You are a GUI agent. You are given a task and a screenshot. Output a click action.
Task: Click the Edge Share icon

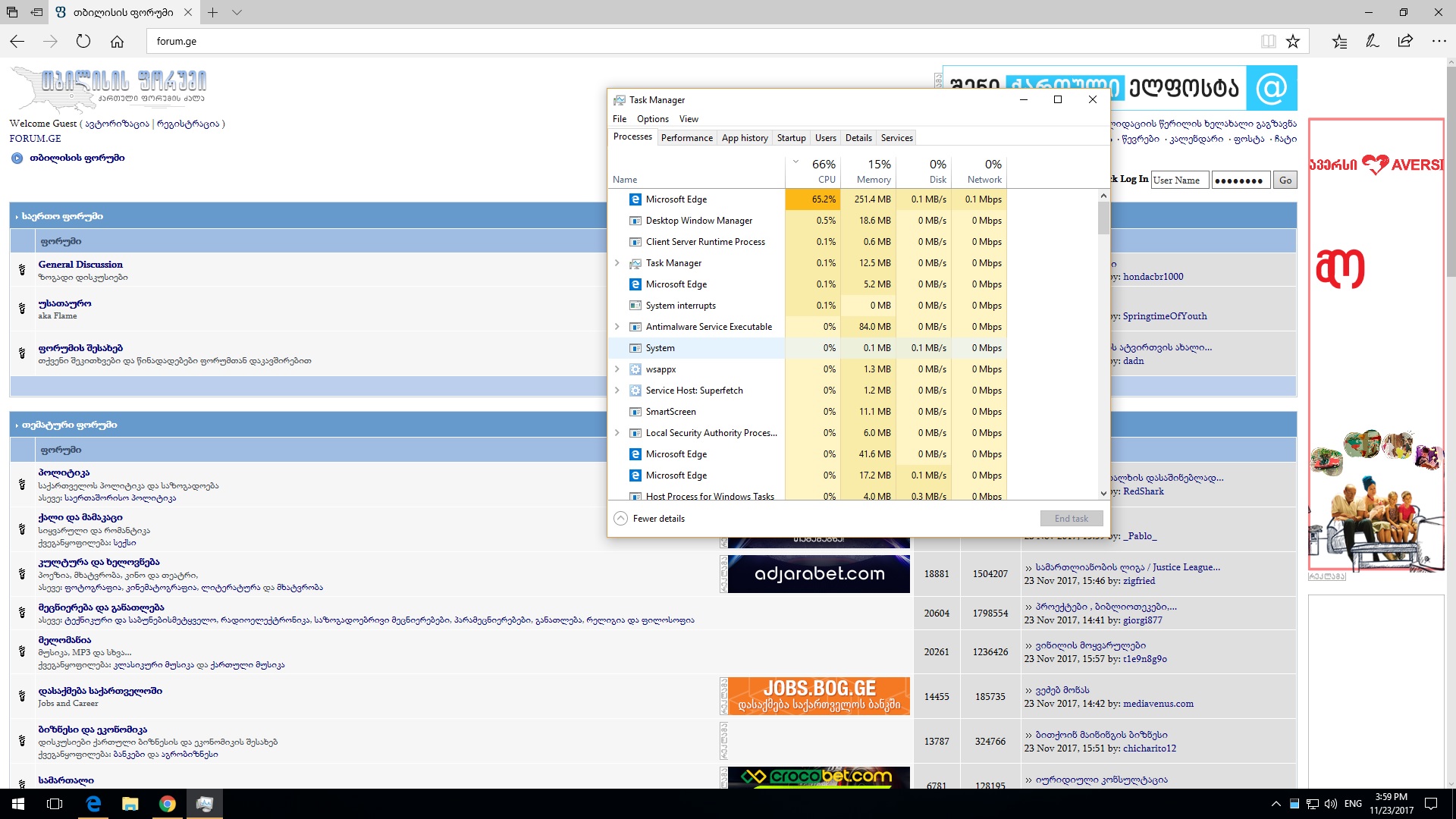[1405, 42]
